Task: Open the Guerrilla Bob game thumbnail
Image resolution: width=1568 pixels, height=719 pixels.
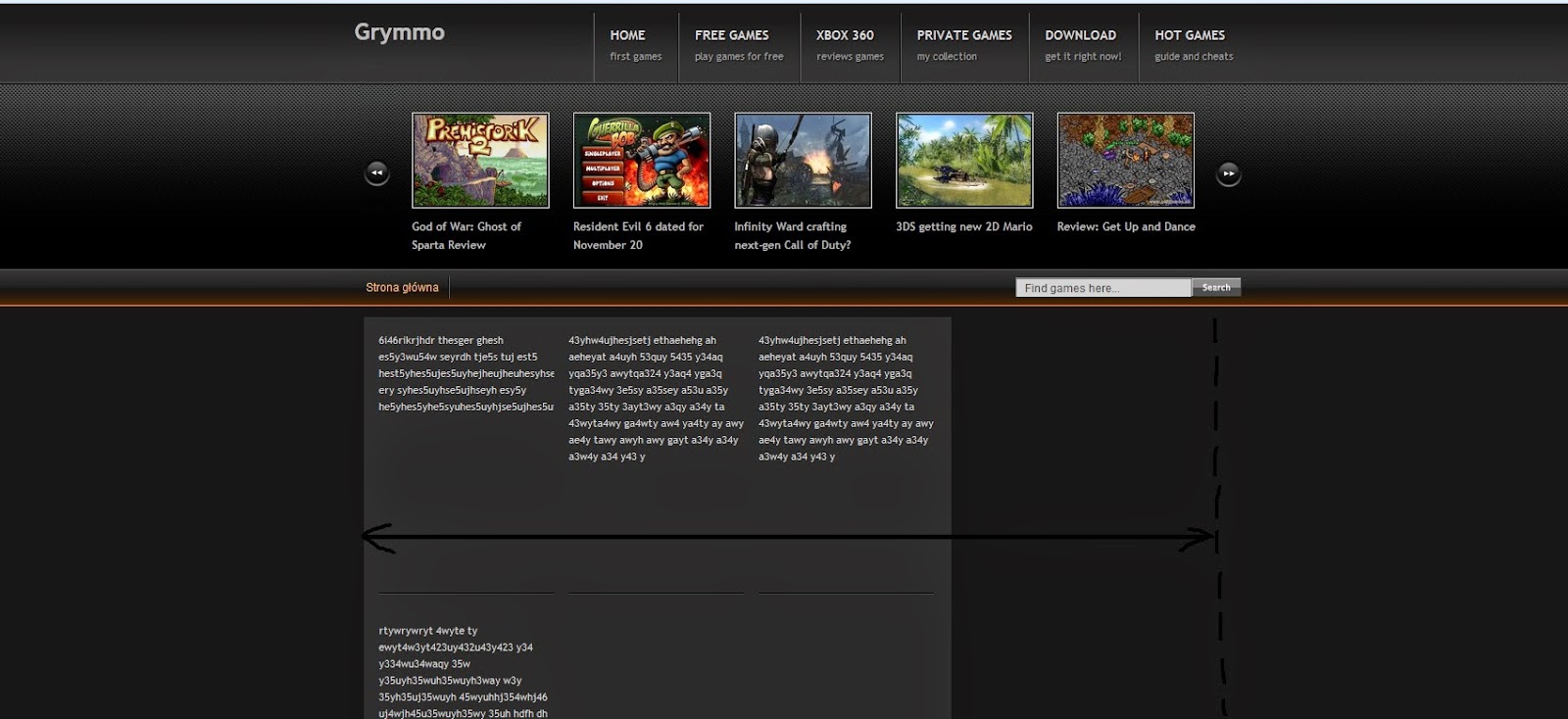Action: [x=642, y=160]
